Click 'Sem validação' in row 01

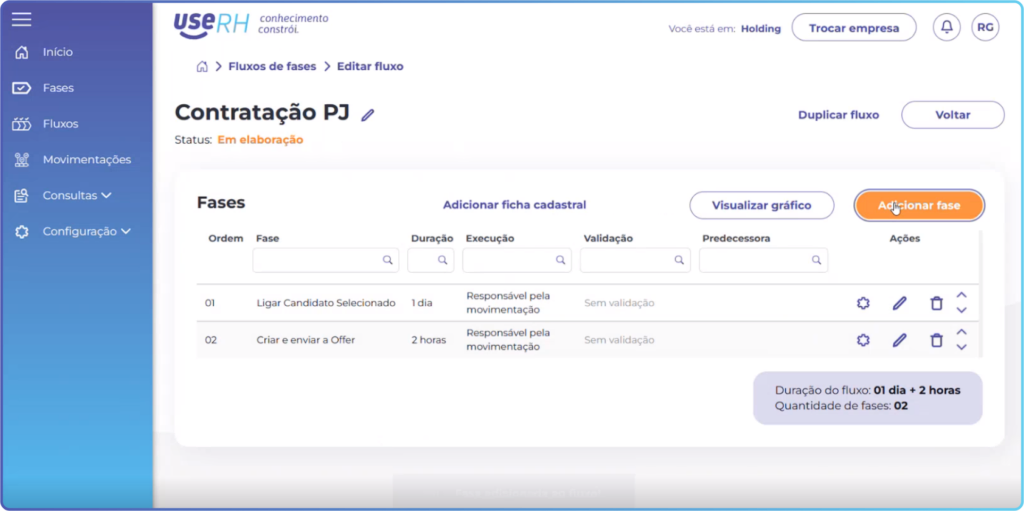619,303
